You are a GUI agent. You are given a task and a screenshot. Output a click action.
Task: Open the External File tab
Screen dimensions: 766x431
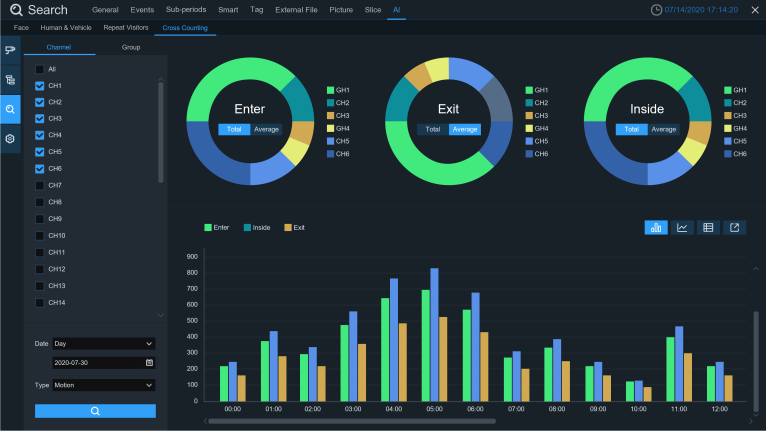pos(296,10)
